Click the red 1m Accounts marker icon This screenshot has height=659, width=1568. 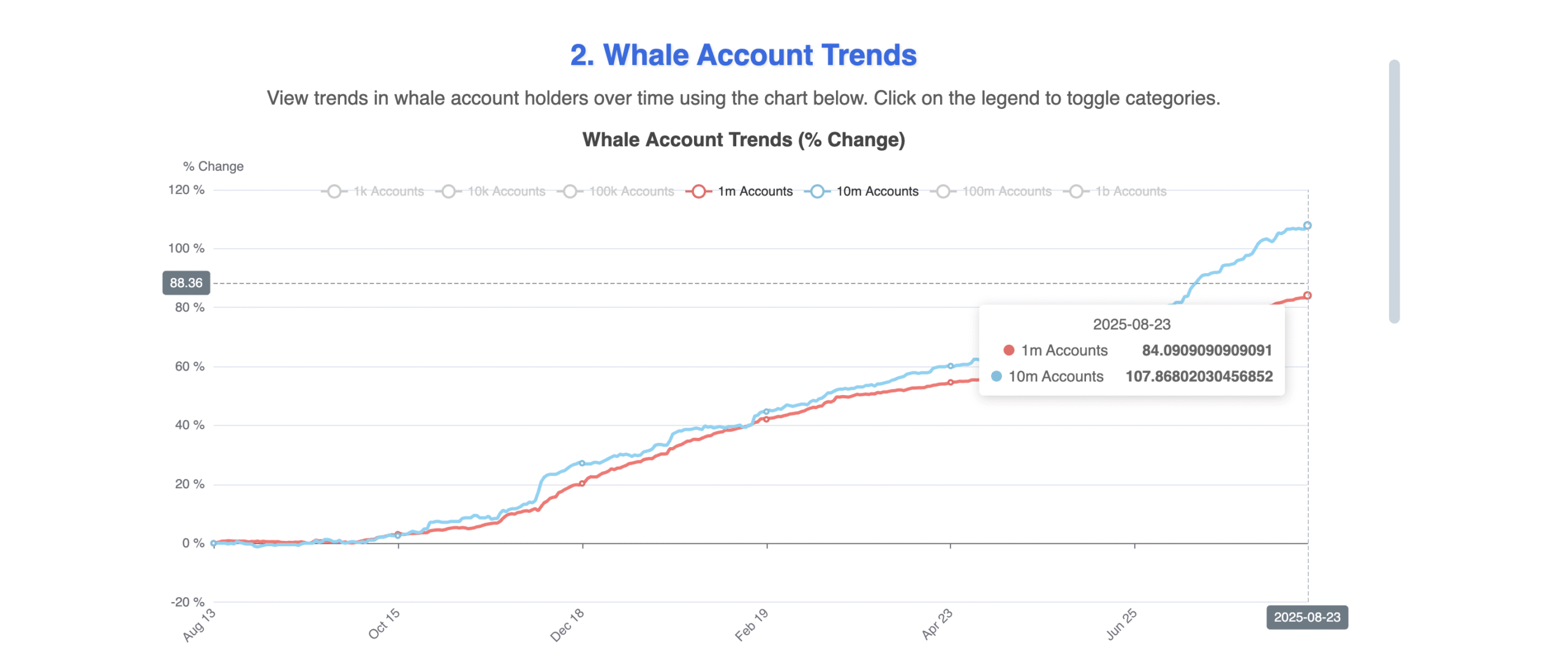tap(698, 191)
